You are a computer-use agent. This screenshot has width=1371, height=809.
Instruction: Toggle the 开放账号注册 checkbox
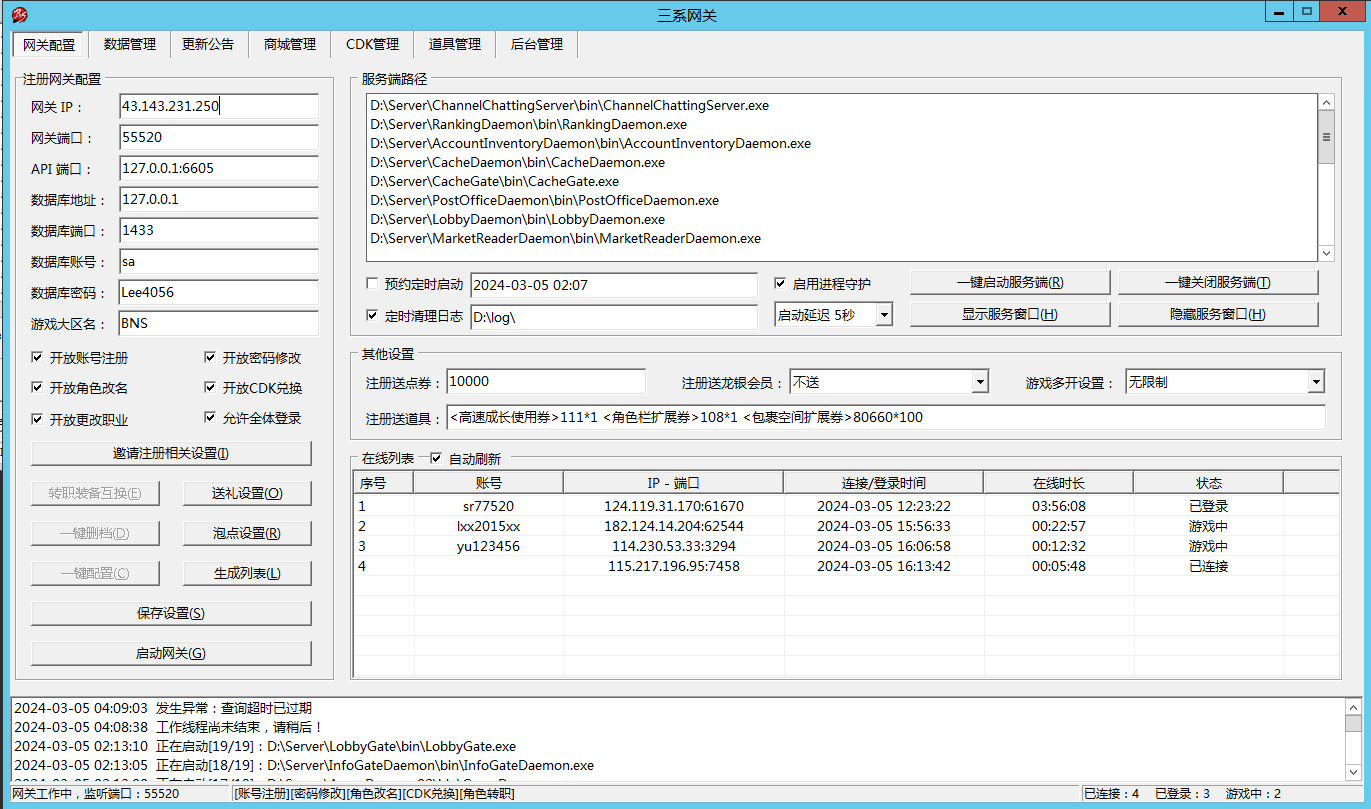click(x=38, y=358)
